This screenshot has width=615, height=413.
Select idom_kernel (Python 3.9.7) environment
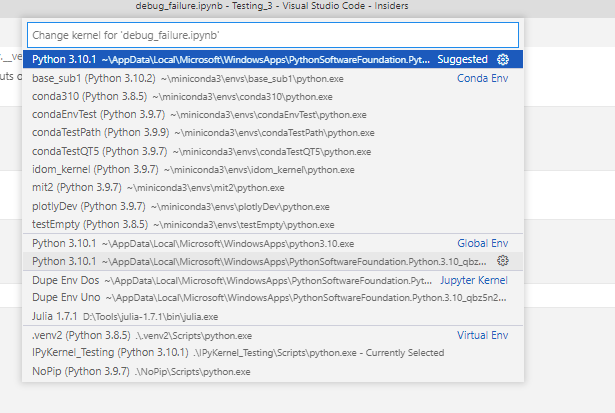tap(273, 169)
